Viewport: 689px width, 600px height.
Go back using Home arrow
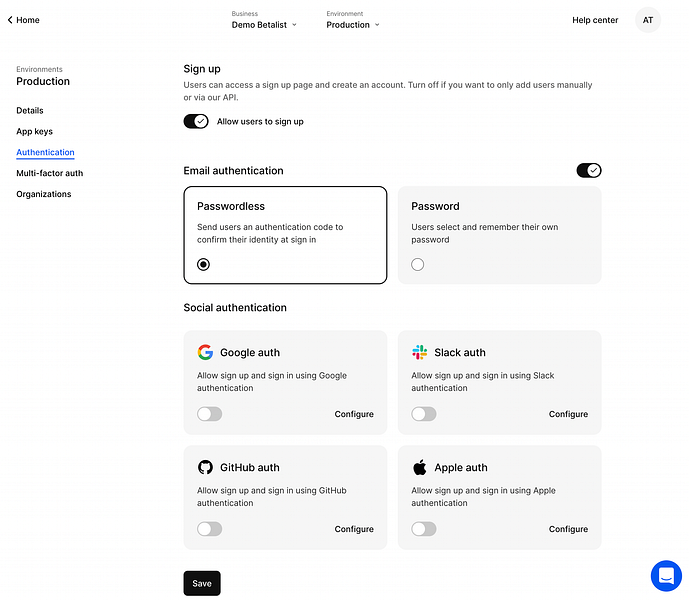23,20
